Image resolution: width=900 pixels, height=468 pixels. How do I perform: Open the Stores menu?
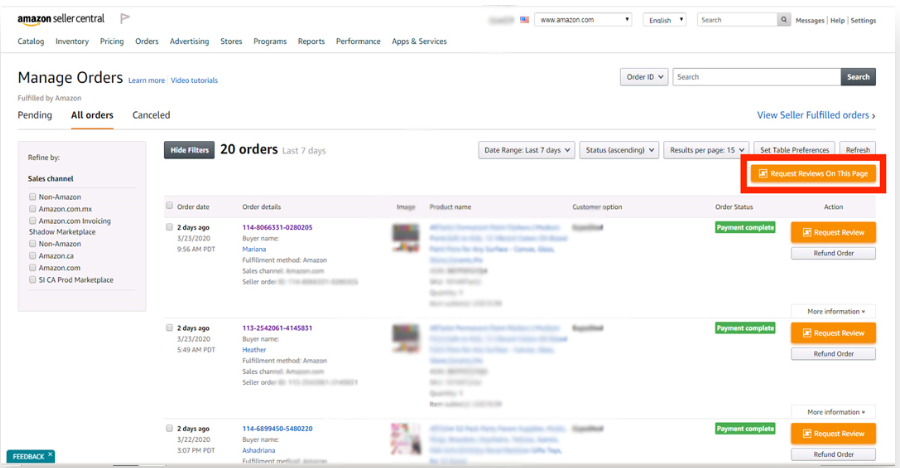(x=231, y=41)
